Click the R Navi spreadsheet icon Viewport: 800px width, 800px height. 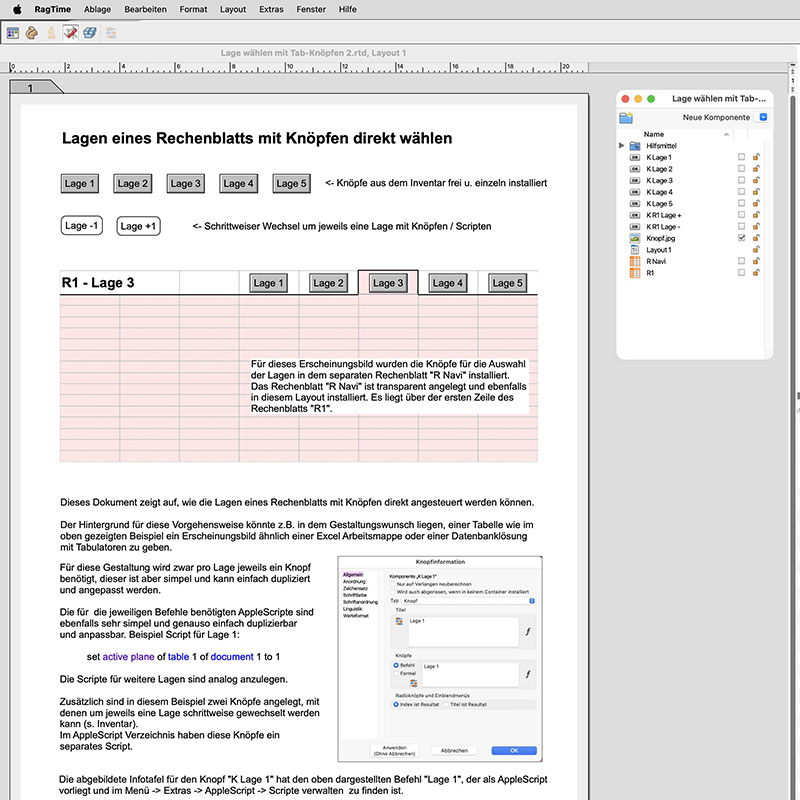(x=635, y=261)
